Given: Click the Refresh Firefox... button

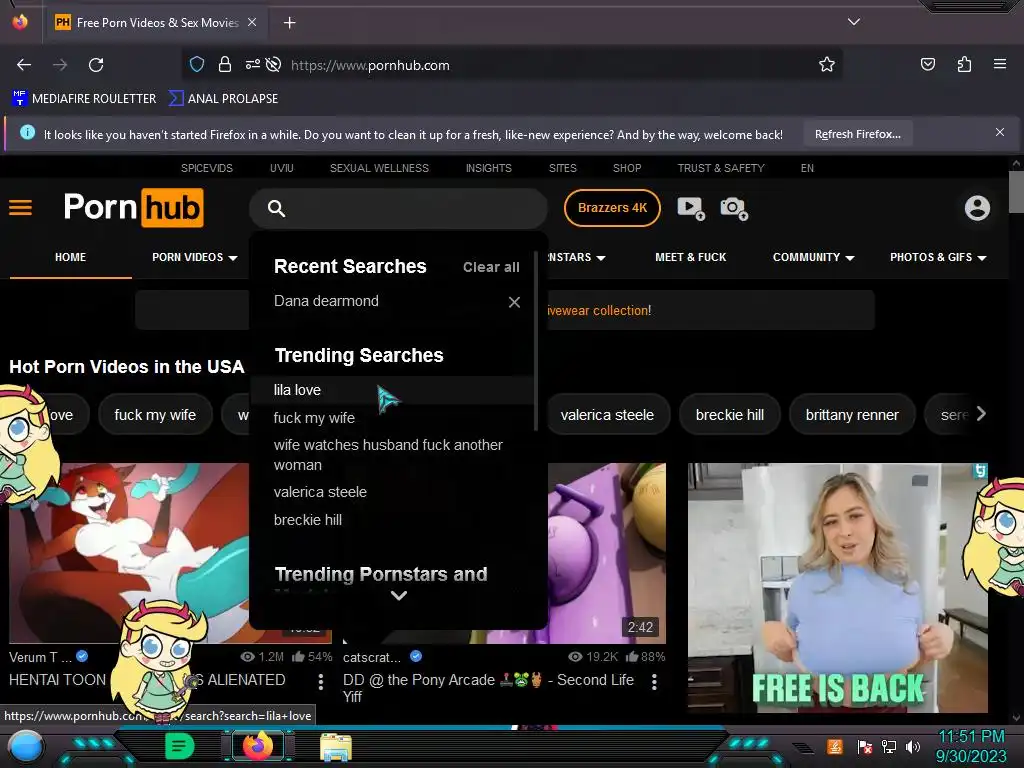Looking at the screenshot, I should click(x=857, y=134).
